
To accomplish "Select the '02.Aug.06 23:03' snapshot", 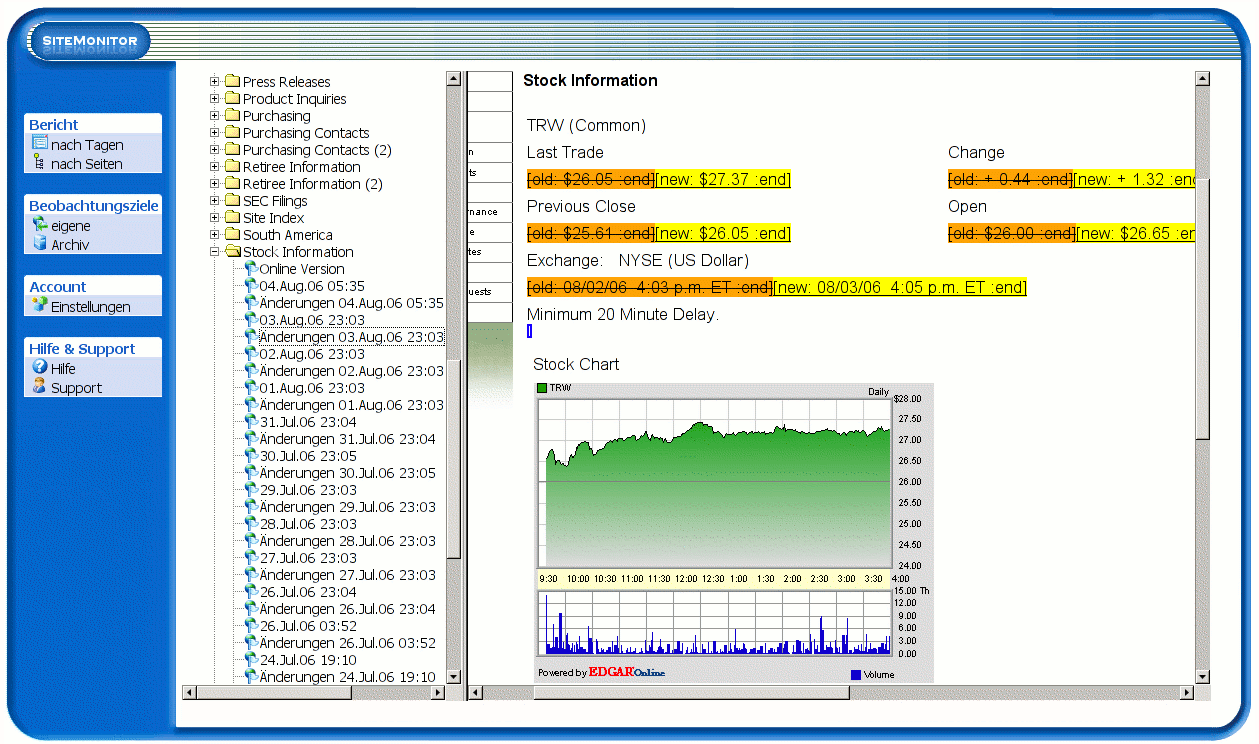I will tap(312, 354).
